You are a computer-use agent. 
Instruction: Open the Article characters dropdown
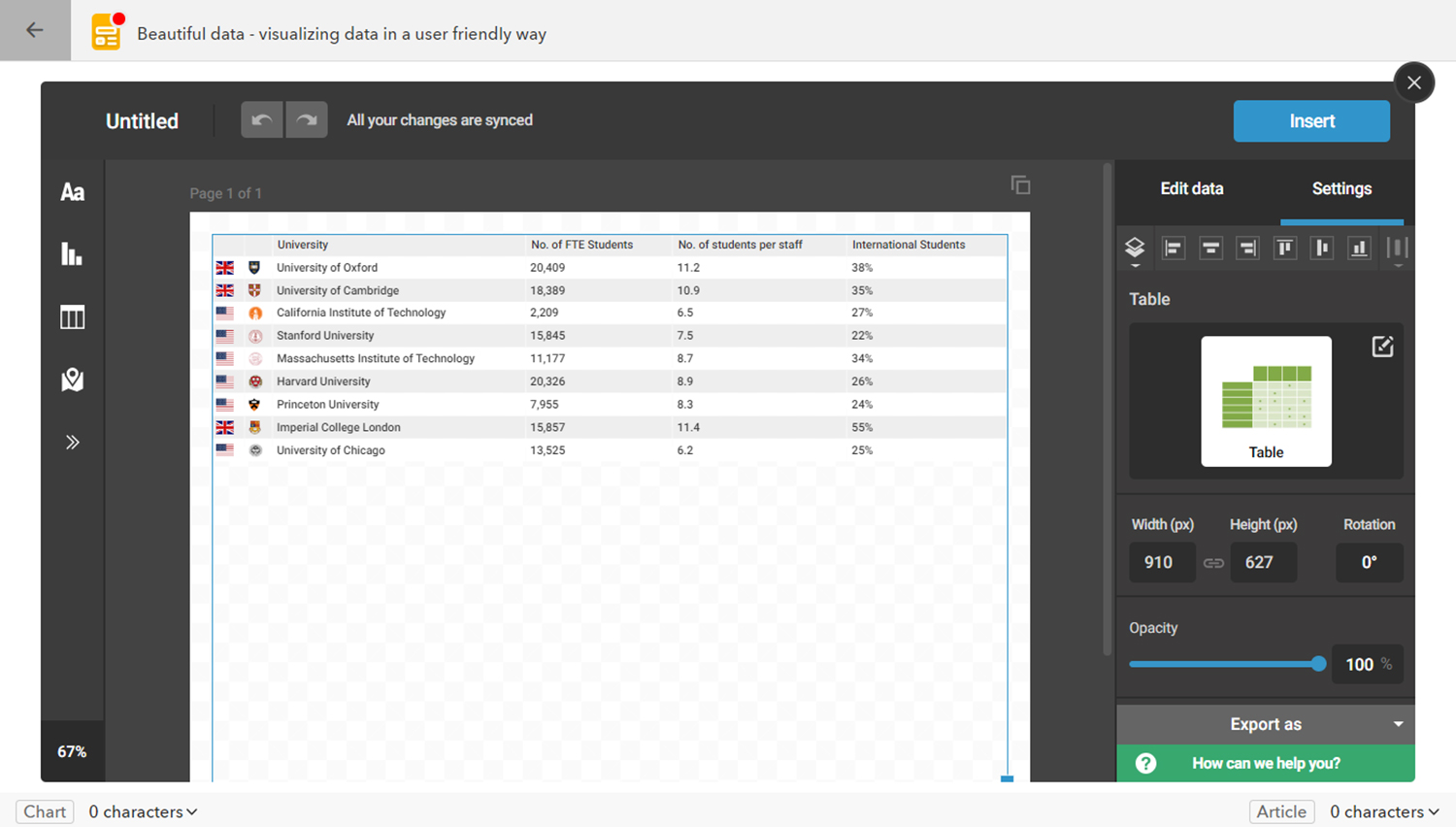[x=1384, y=811]
